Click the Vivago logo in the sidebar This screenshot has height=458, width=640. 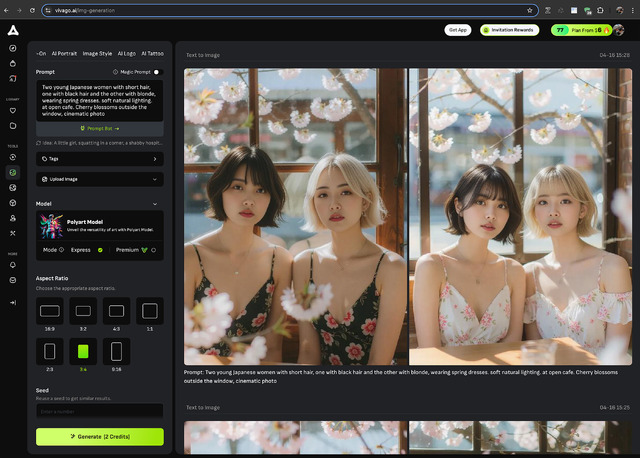tap(13, 30)
